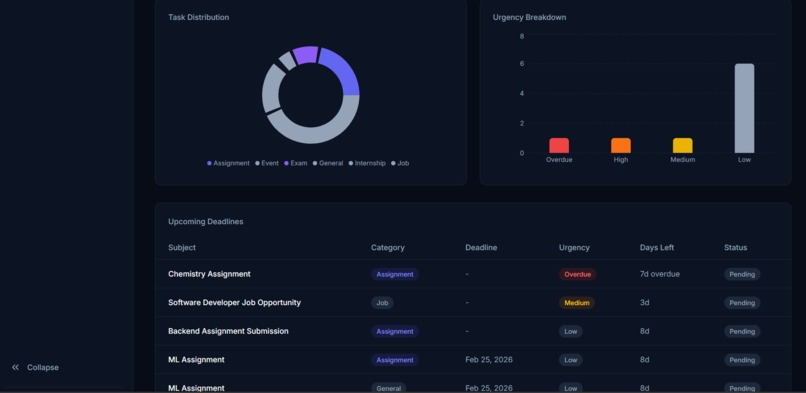Sort by the Deadline column header
Viewport: 806px width, 393px height.
click(481, 247)
